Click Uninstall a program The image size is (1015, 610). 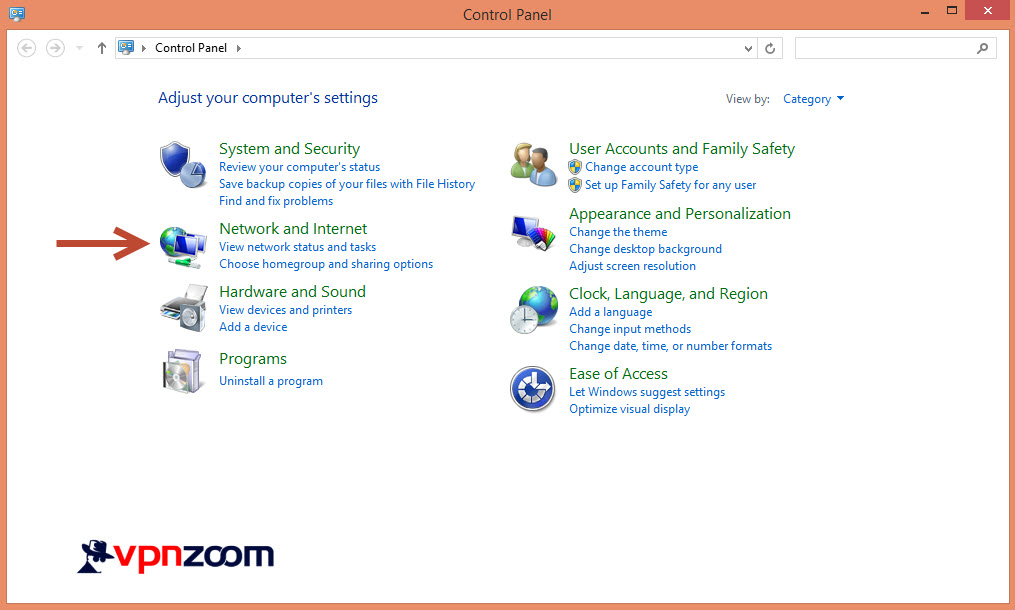point(271,381)
